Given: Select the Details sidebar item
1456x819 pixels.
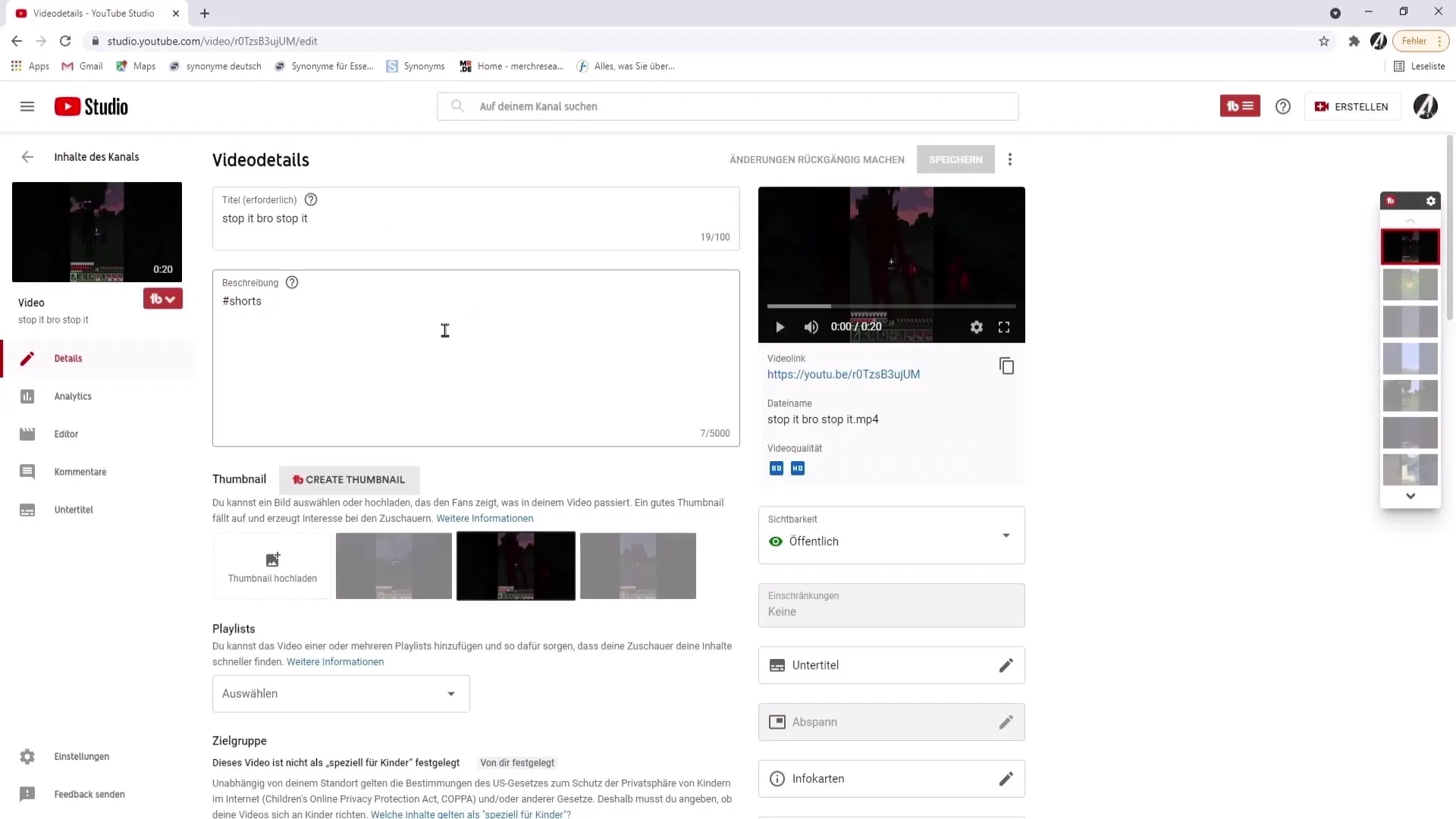Looking at the screenshot, I should coord(97,359).
